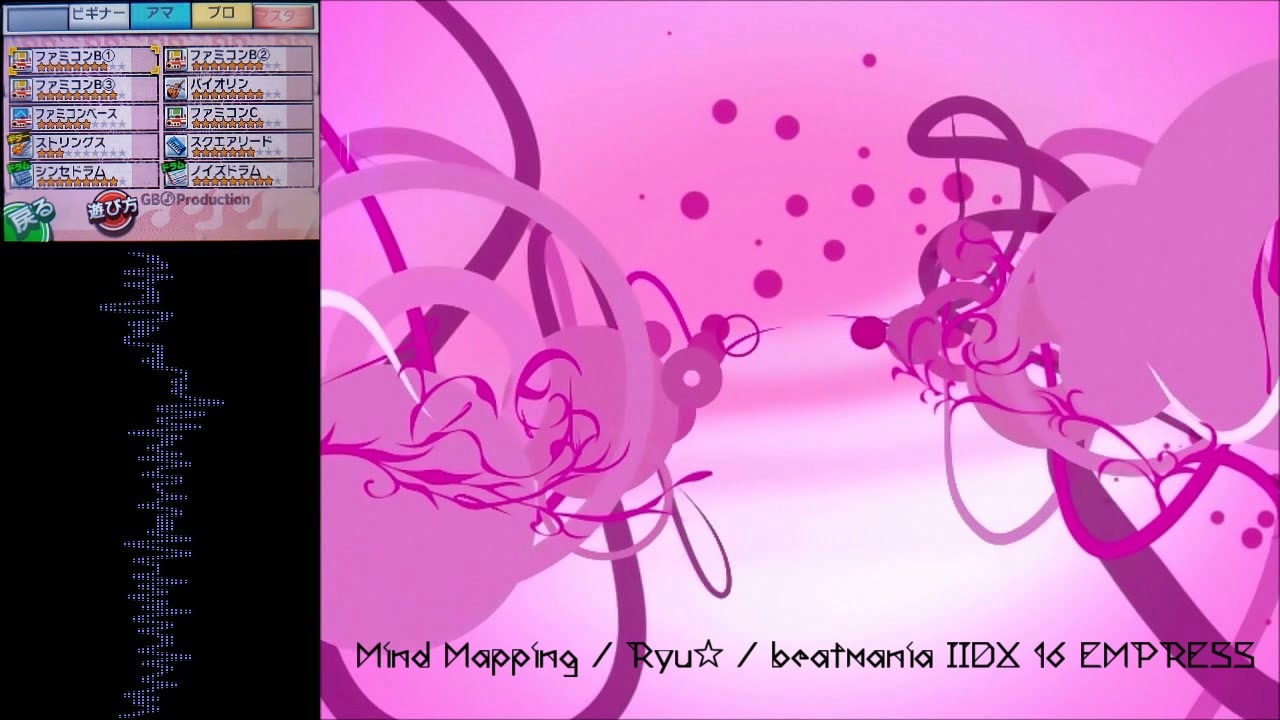Click the ファミコンB① instrument icon
Screen dimensions: 1280x720
click(x=21, y=60)
